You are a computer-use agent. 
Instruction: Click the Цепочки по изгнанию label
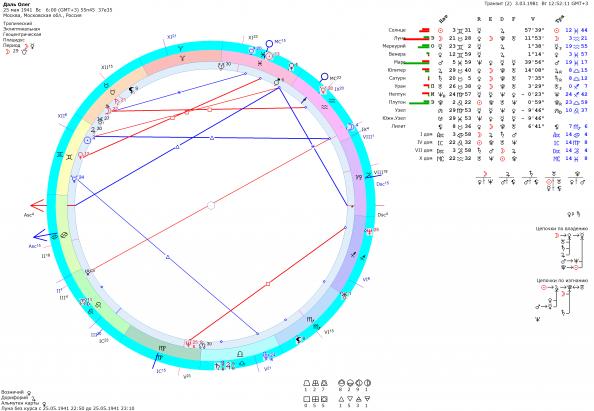tap(562, 280)
